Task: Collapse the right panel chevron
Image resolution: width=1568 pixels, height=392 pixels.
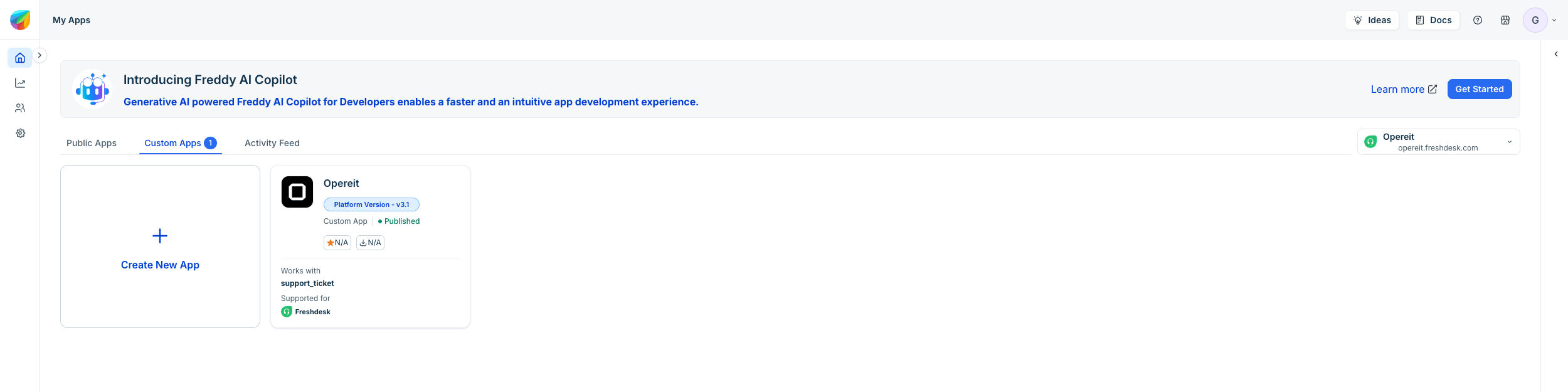Action: click(x=1555, y=54)
